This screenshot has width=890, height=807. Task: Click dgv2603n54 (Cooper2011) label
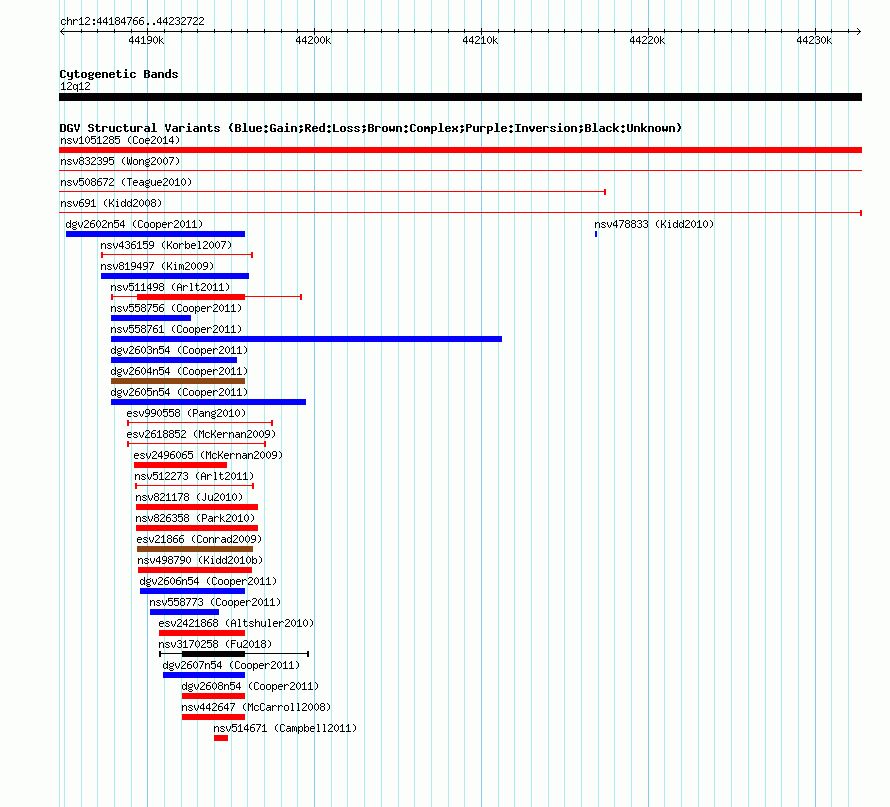tap(179, 350)
